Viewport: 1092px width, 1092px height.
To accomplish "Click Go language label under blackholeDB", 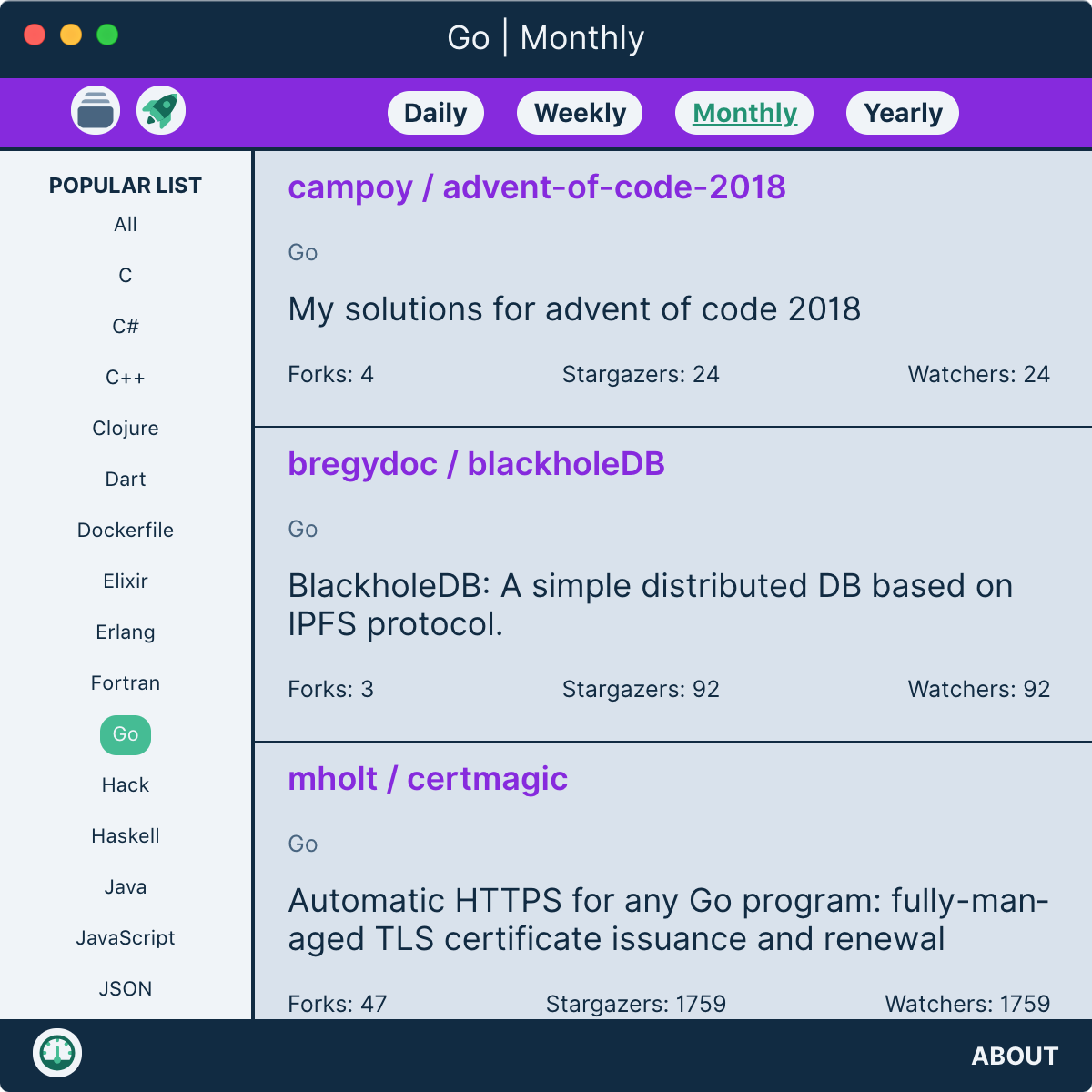I will (x=303, y=530).
